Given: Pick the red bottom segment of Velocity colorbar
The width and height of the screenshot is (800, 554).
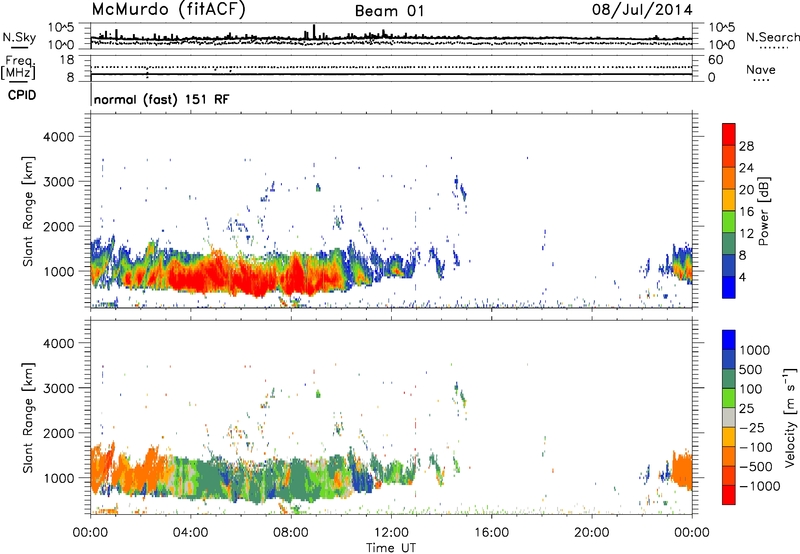Looking at the screenshot, I should click(729, 495).
